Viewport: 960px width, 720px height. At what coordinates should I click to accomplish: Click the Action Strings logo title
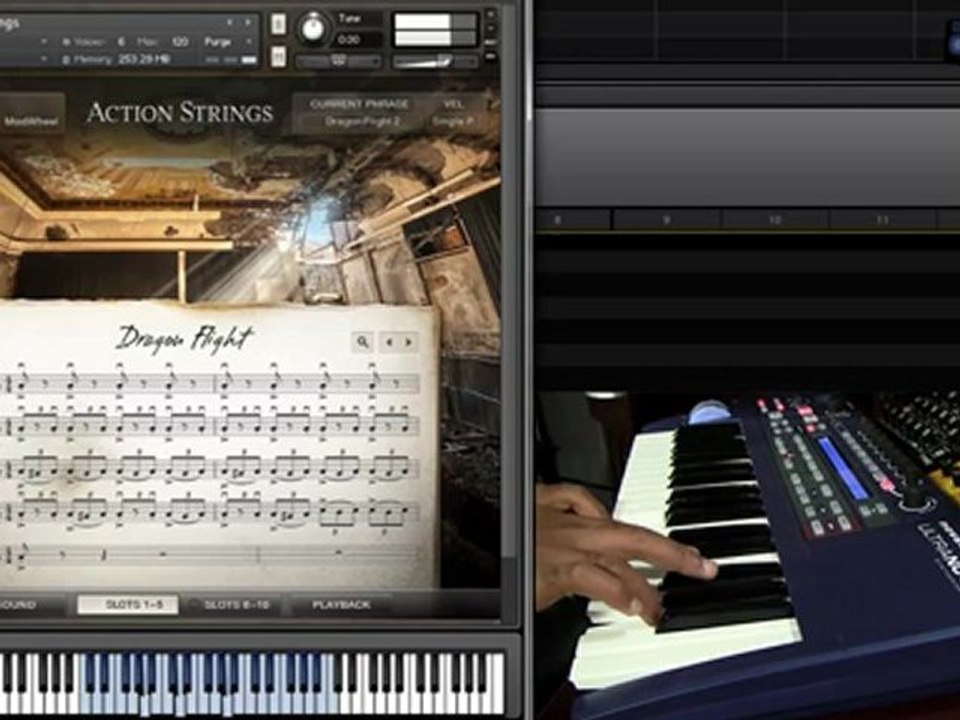pos(179,113)
